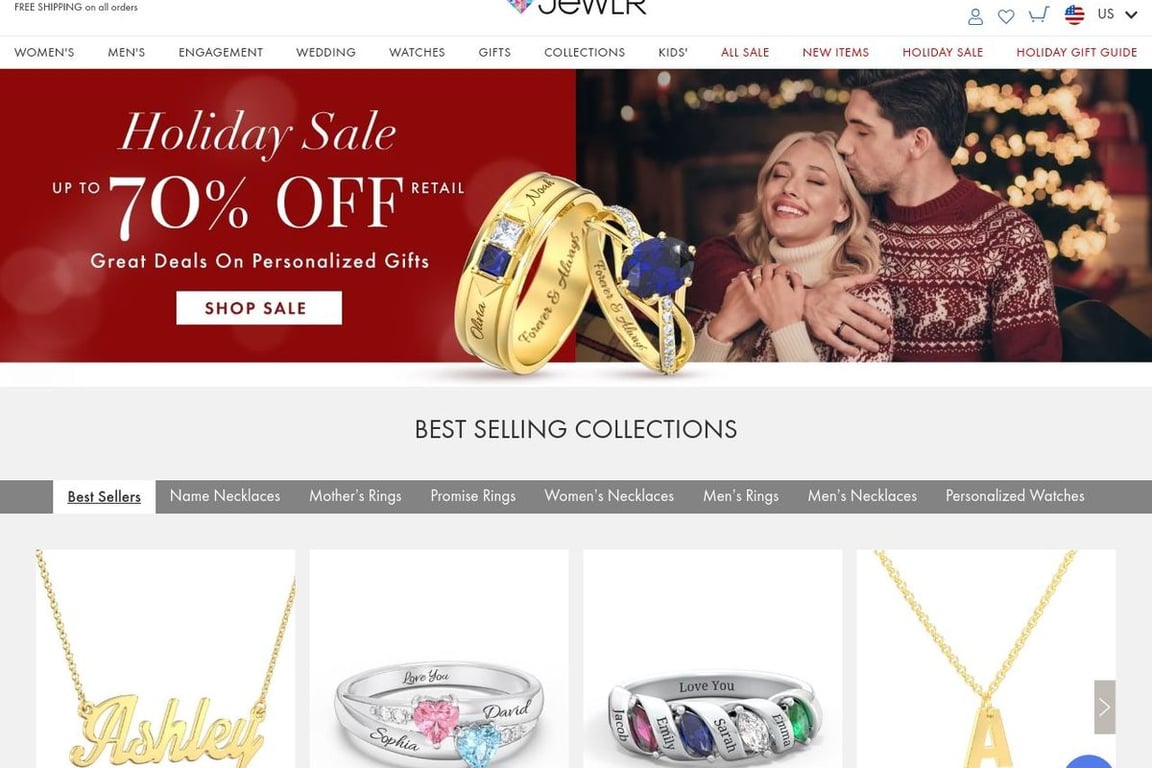Expand the US country dropdown chevron
Image resolution: width=1152 pixels, height=768 pixels.
[x=1131, y=15]
